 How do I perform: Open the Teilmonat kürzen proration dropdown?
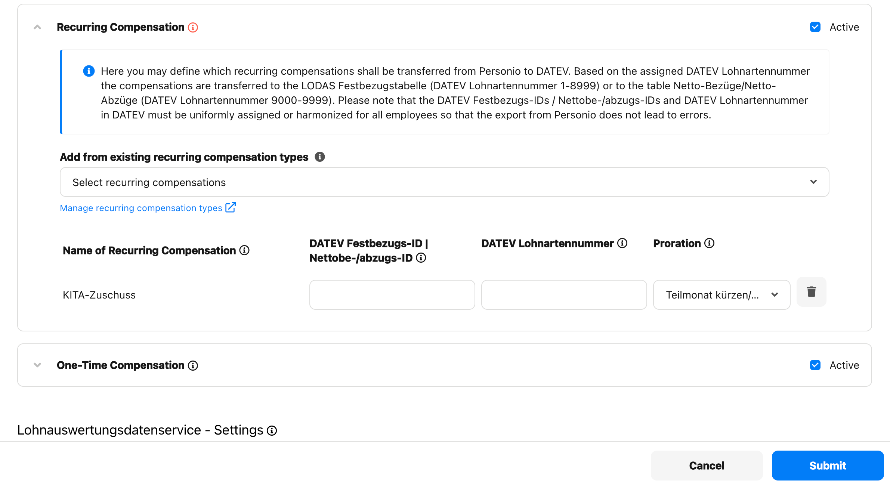pyautogui.click(x=721, y=295)
